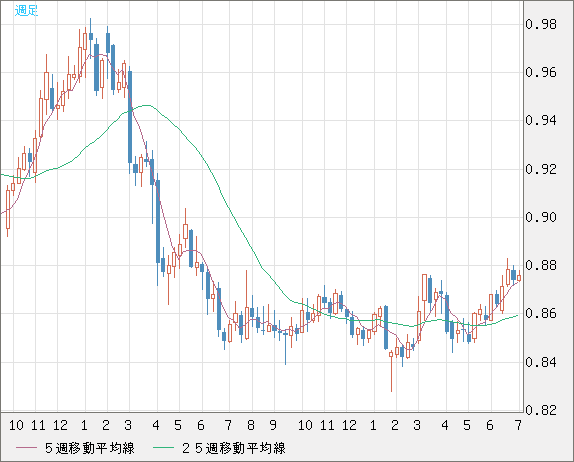574x462 pixels.
Task: Click the 0.94 price axis label
Action: (x=541, y=120)
